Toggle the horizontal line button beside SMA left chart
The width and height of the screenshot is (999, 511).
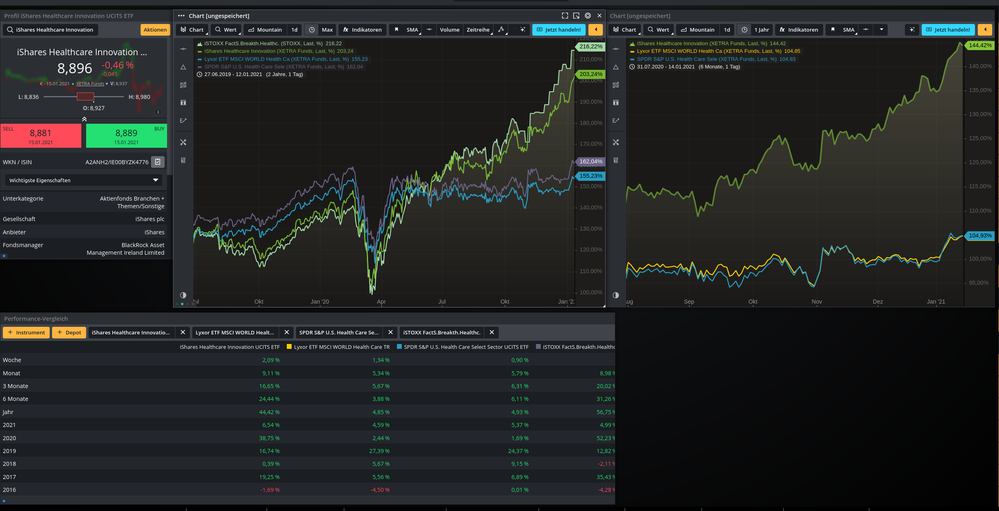click(x=429, y=29)
